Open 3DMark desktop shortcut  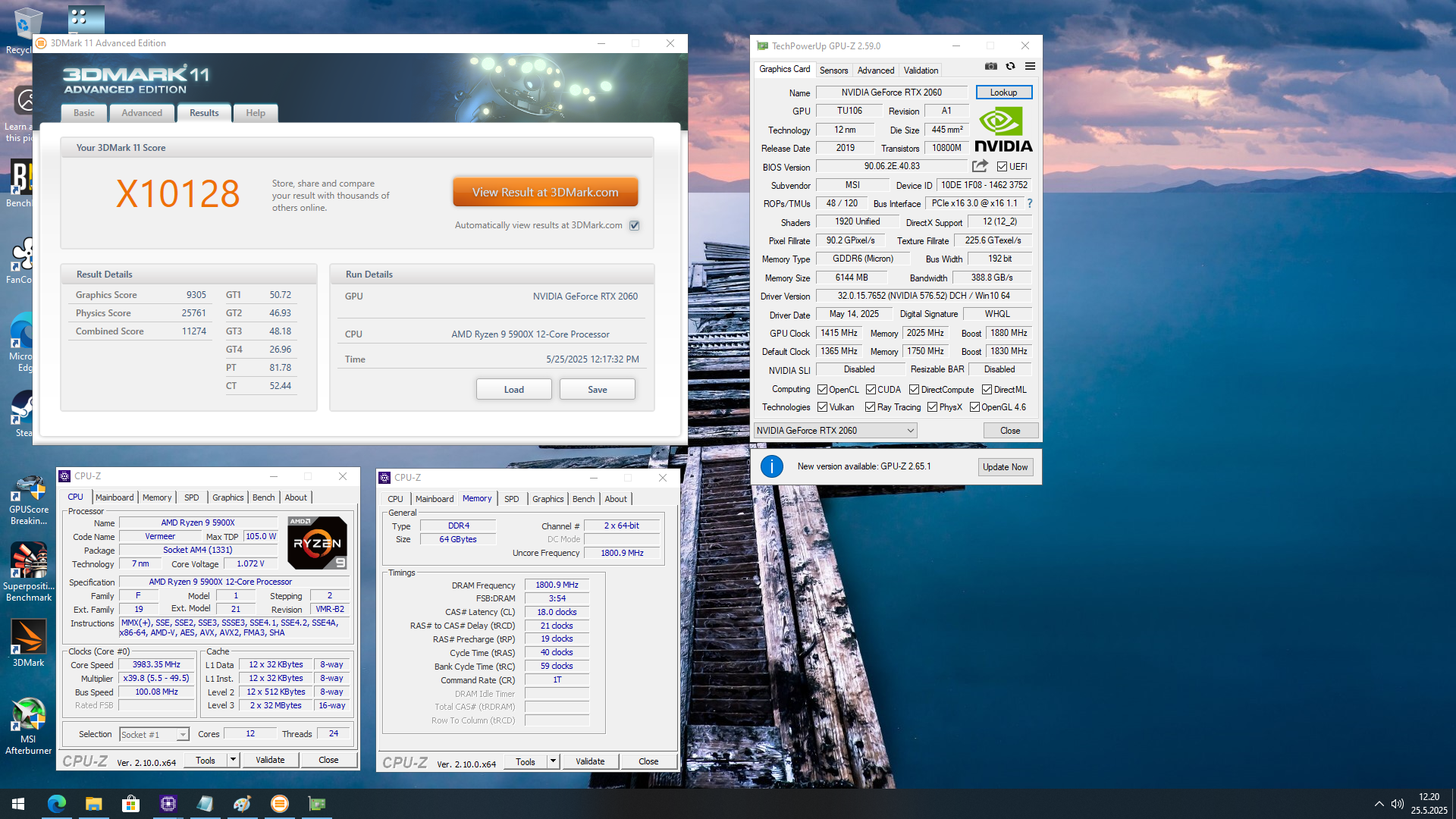[x=29, y=643]
